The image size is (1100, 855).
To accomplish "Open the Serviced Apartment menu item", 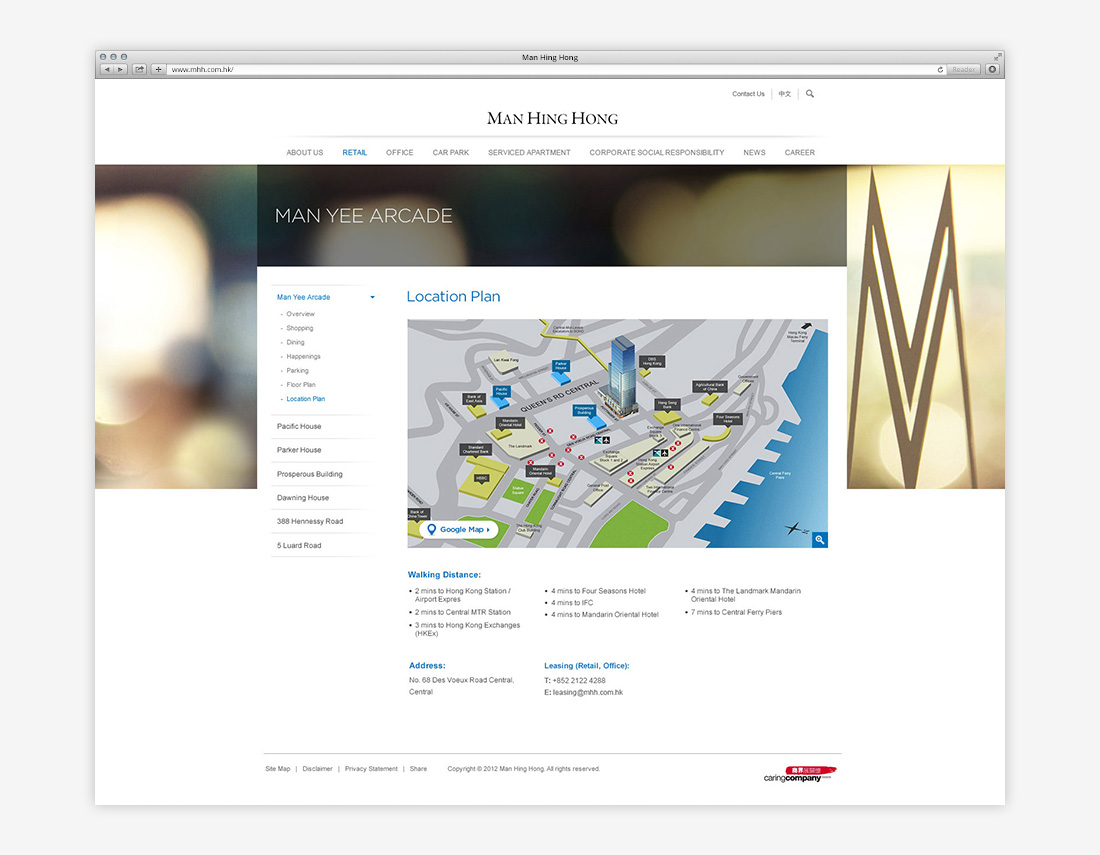I will (529, 153).
